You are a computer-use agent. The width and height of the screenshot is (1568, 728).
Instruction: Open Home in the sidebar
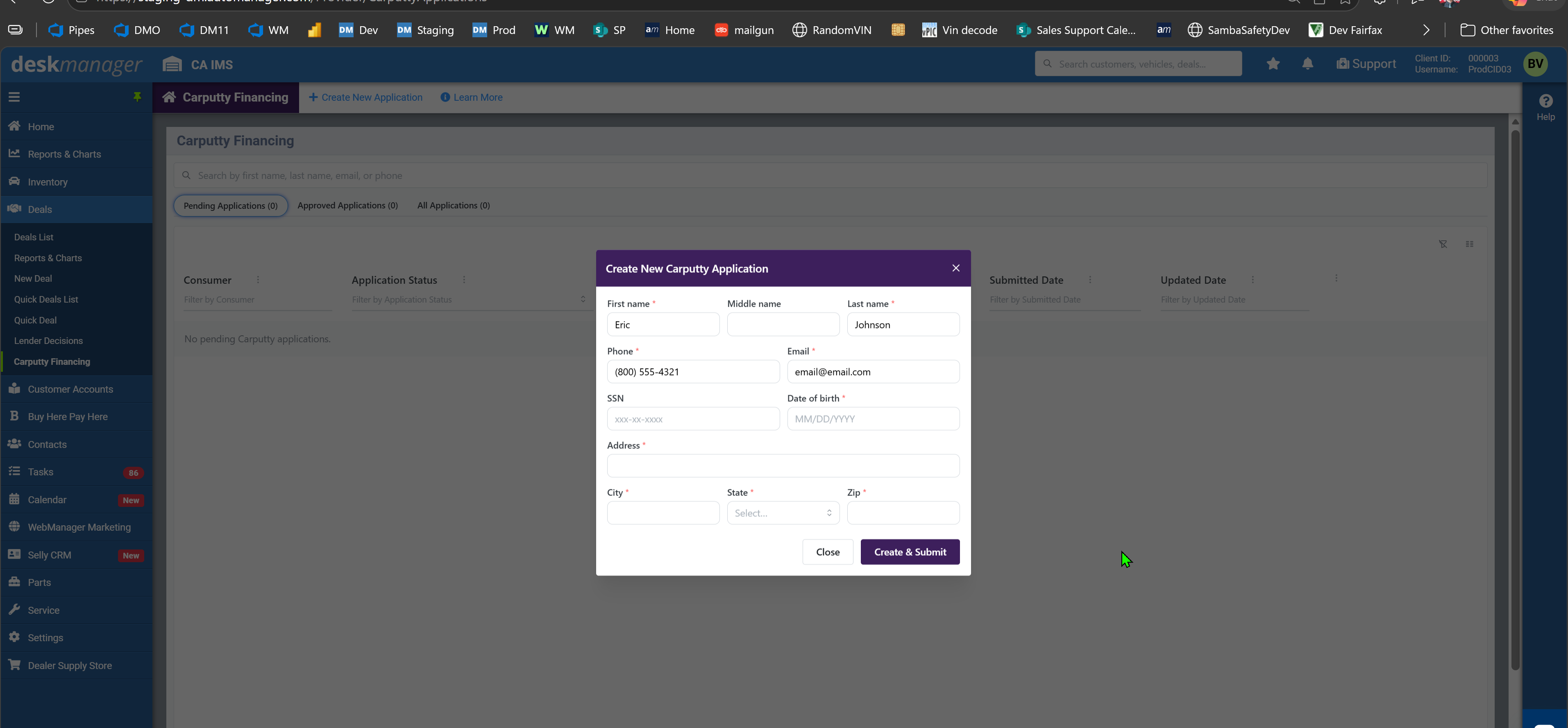[77, 127]
